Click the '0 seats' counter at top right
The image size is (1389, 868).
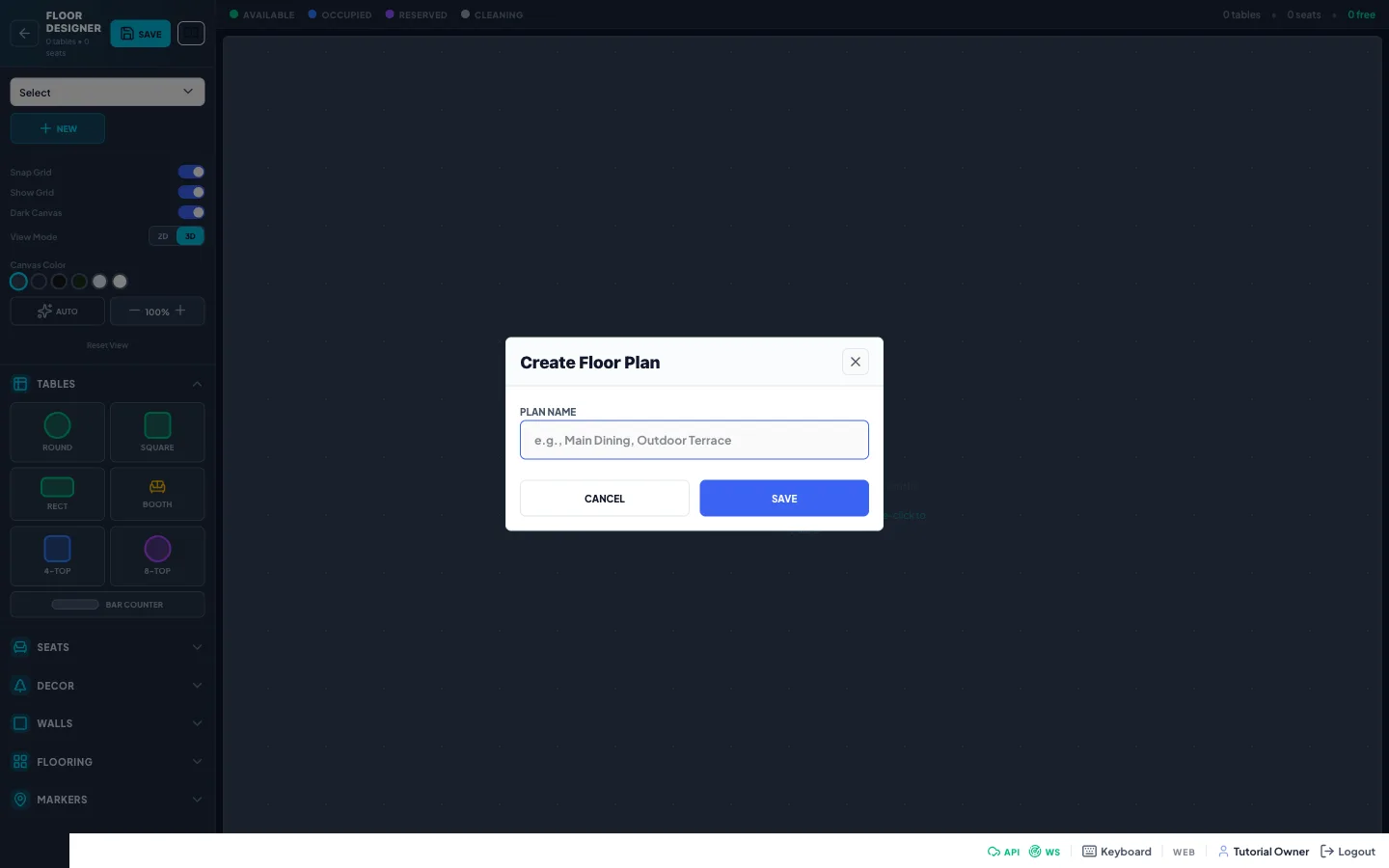point(1304,14)
